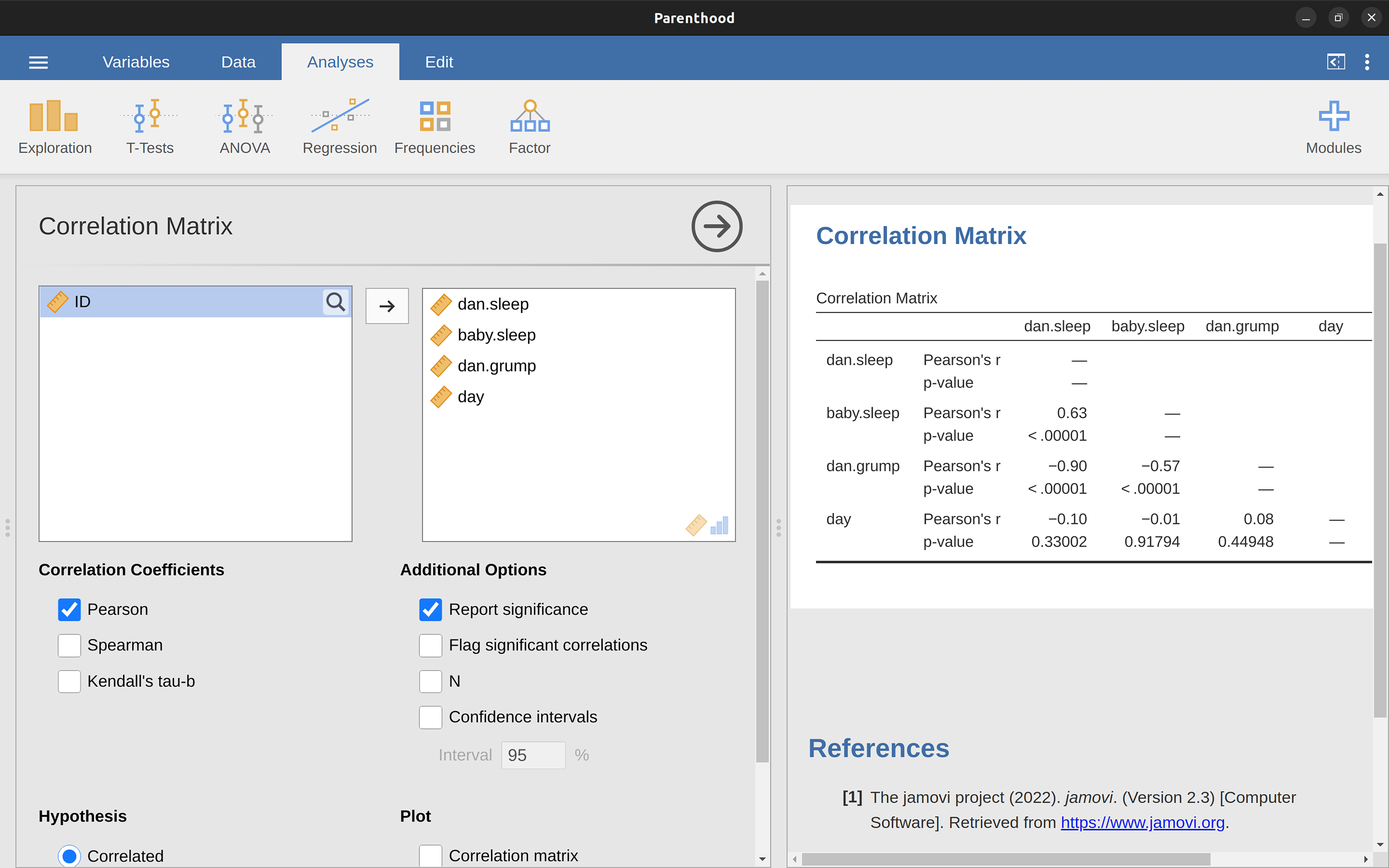Select the Correlated hypothesis radio button
This screenshot has width=1389, height=868.
point(69,855)
